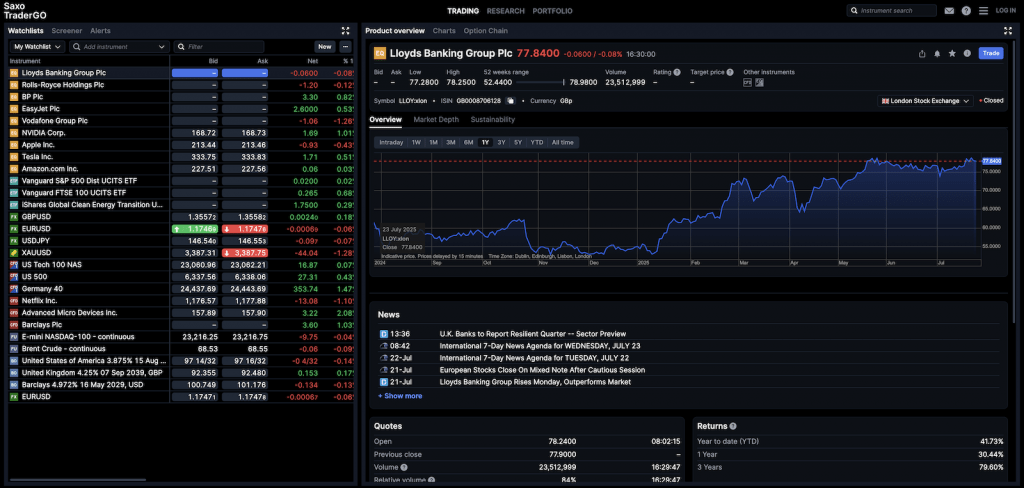Viewport: 1024px width, 488px height.
Task: Select the All time chart range
Action: point(563,142)
